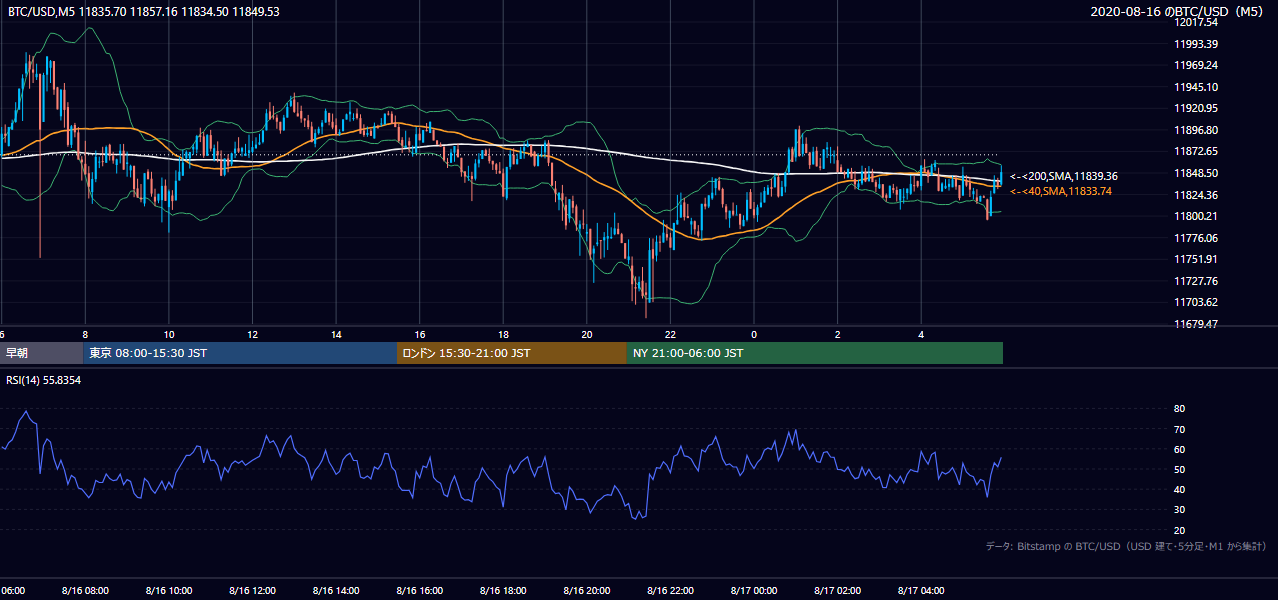1278x600 pixels.
Task: Click the RSI axis level 20
Action: (1179, 530)
